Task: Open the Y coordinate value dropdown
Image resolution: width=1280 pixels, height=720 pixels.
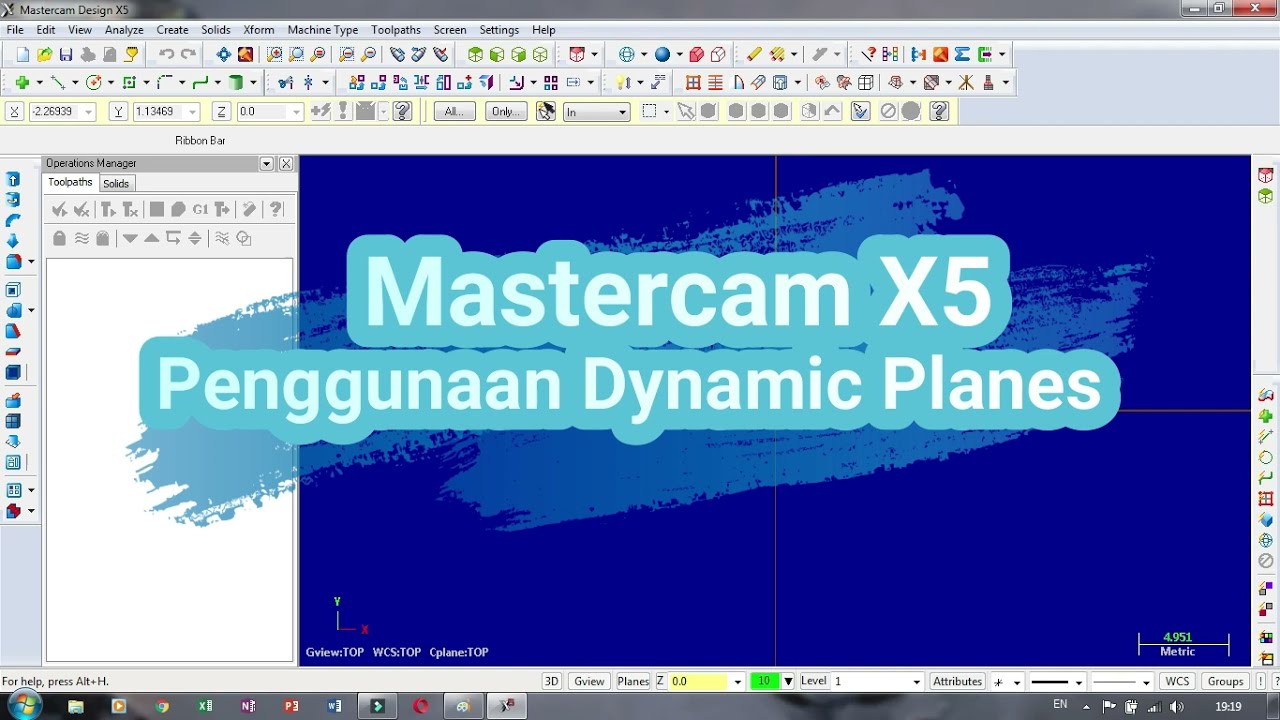Action: coord(193,112)
